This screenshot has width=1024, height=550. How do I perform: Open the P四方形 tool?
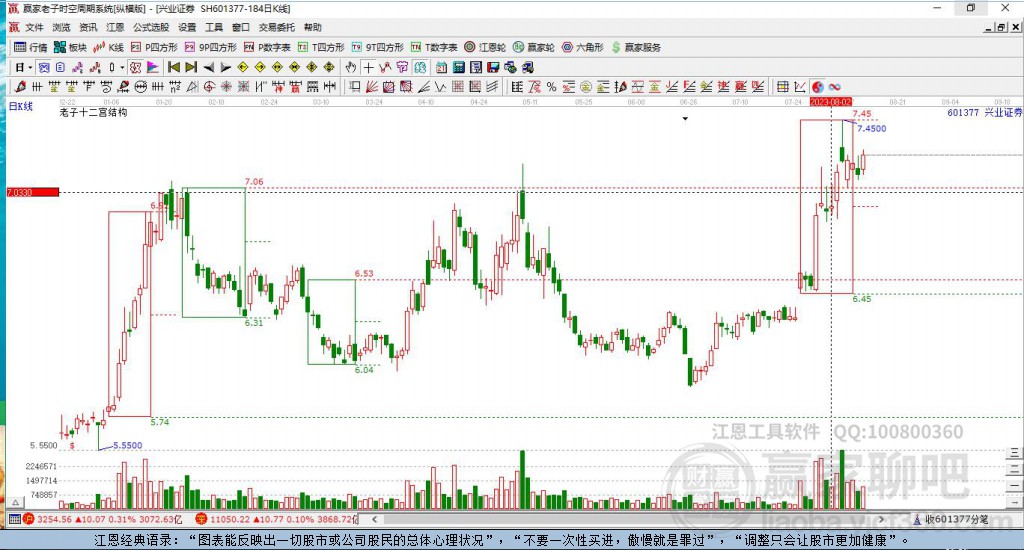tap(154, 47)
